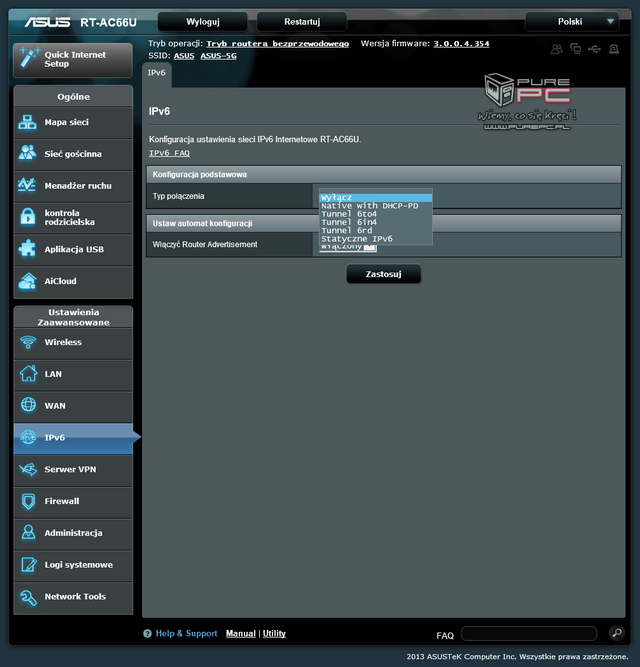Click the Firewall shield icon
Viewport: 640px width, 667px height.
tap(28, 501)
